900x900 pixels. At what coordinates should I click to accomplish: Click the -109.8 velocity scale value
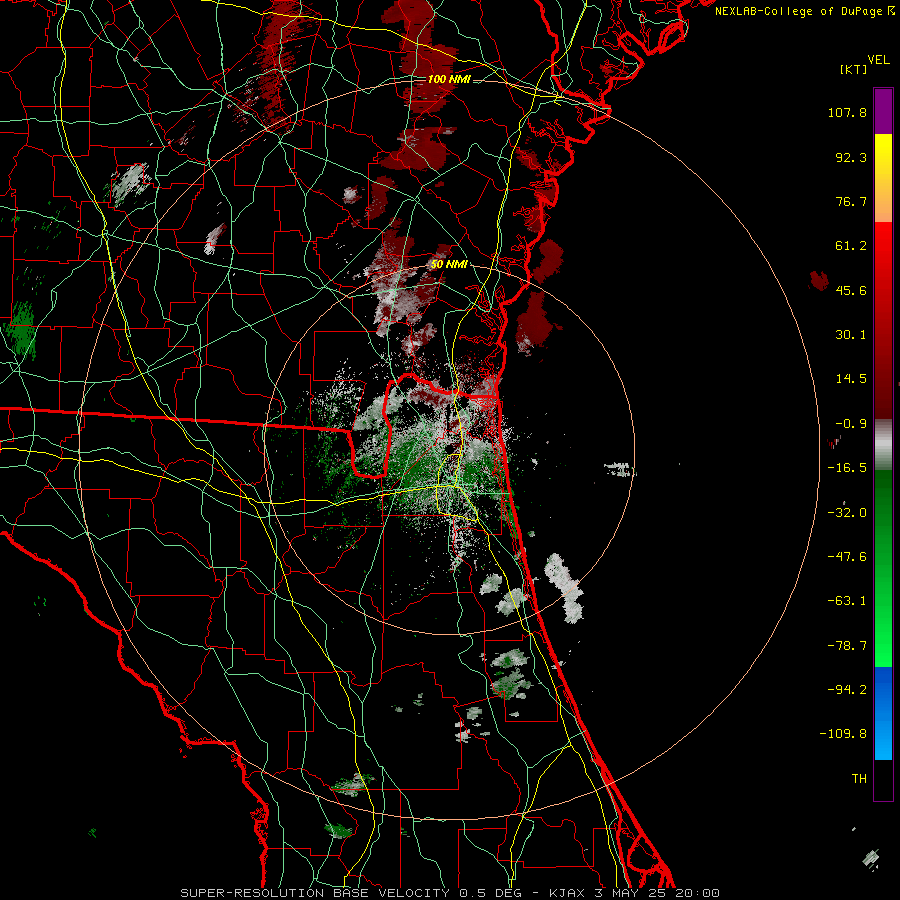tap(844, 734)
